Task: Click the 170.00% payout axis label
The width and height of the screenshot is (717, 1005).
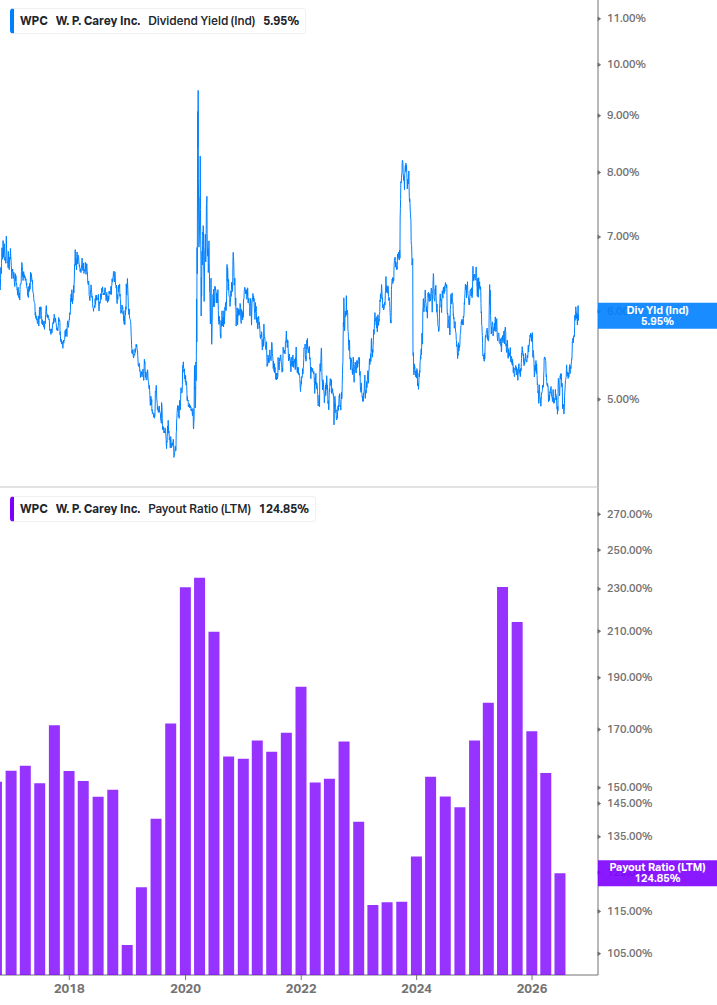Action: point(629,729)
